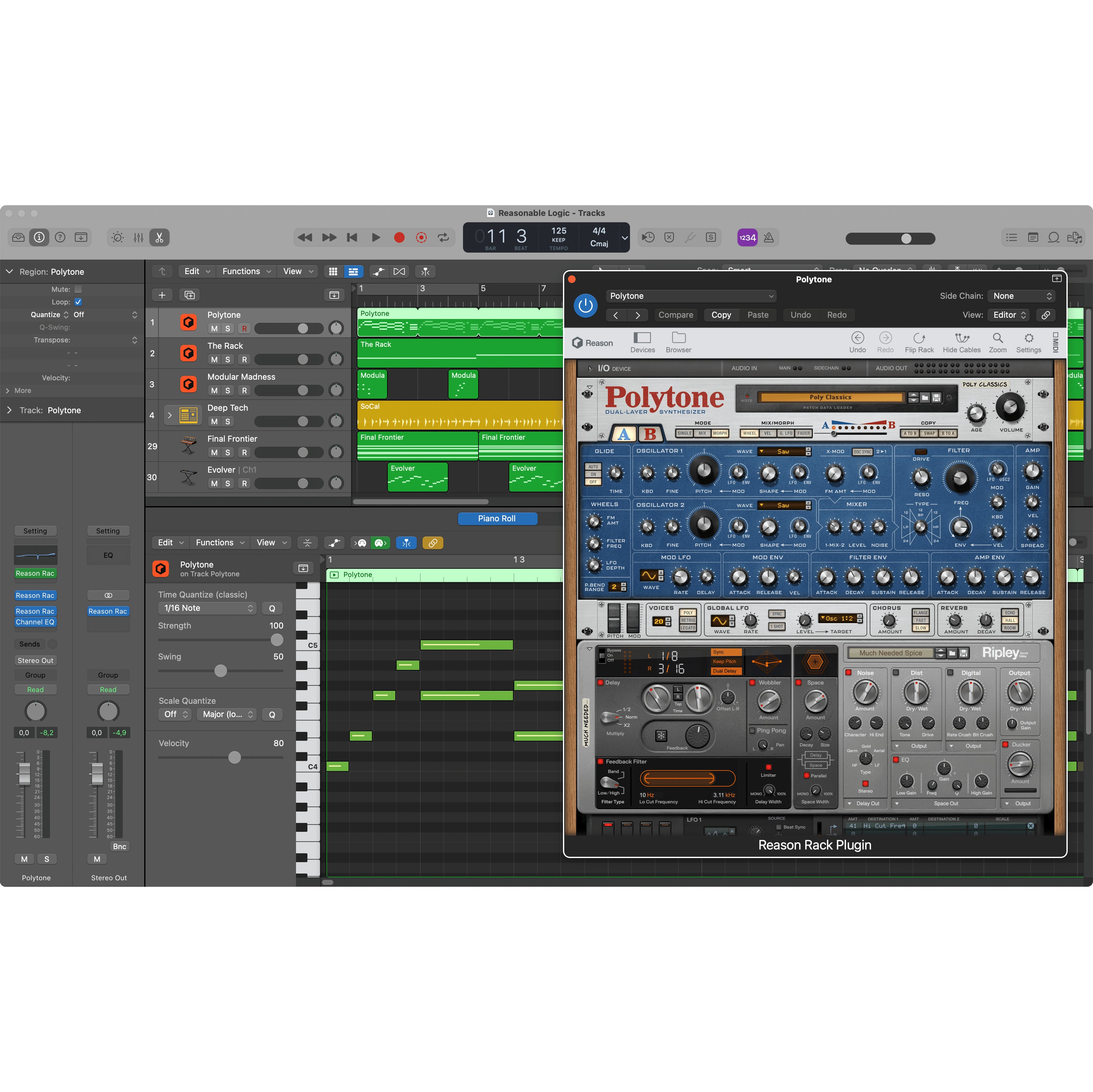Open the Library icon in Logic toolbar
This screenshot has width=1093, height=1092.
tap(18, 237)
